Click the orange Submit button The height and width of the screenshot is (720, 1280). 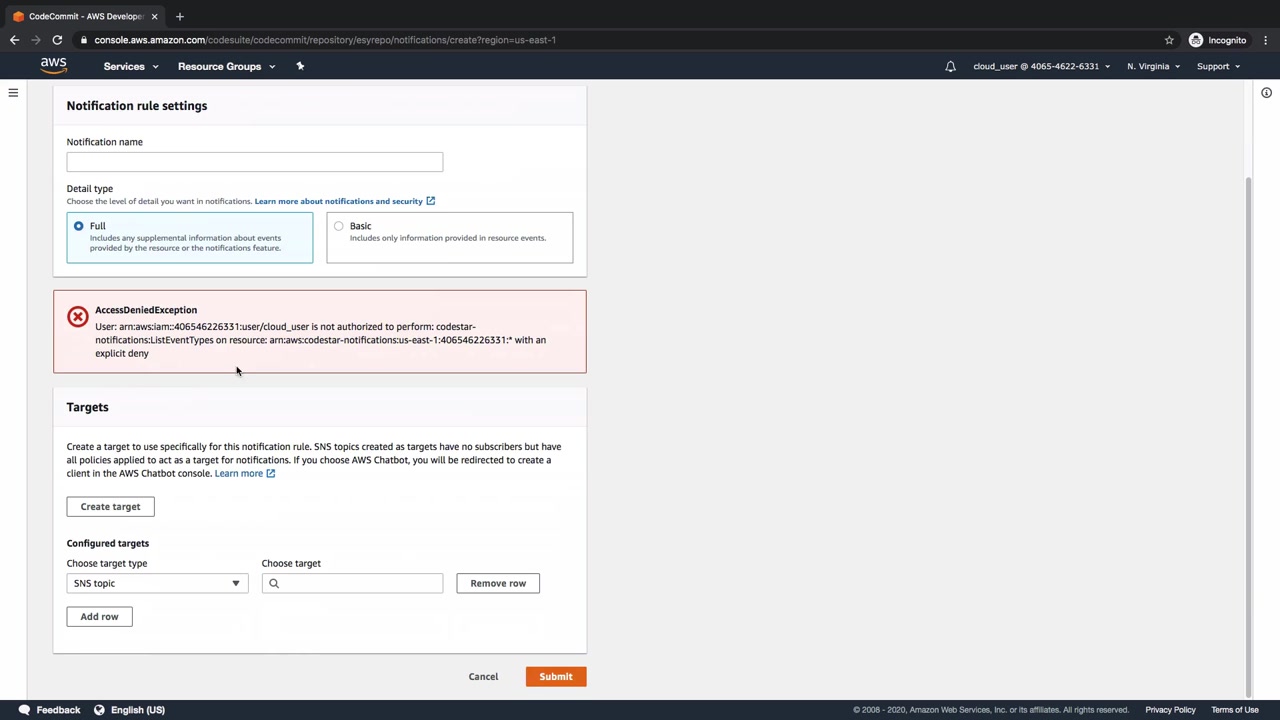click(556, 677)
